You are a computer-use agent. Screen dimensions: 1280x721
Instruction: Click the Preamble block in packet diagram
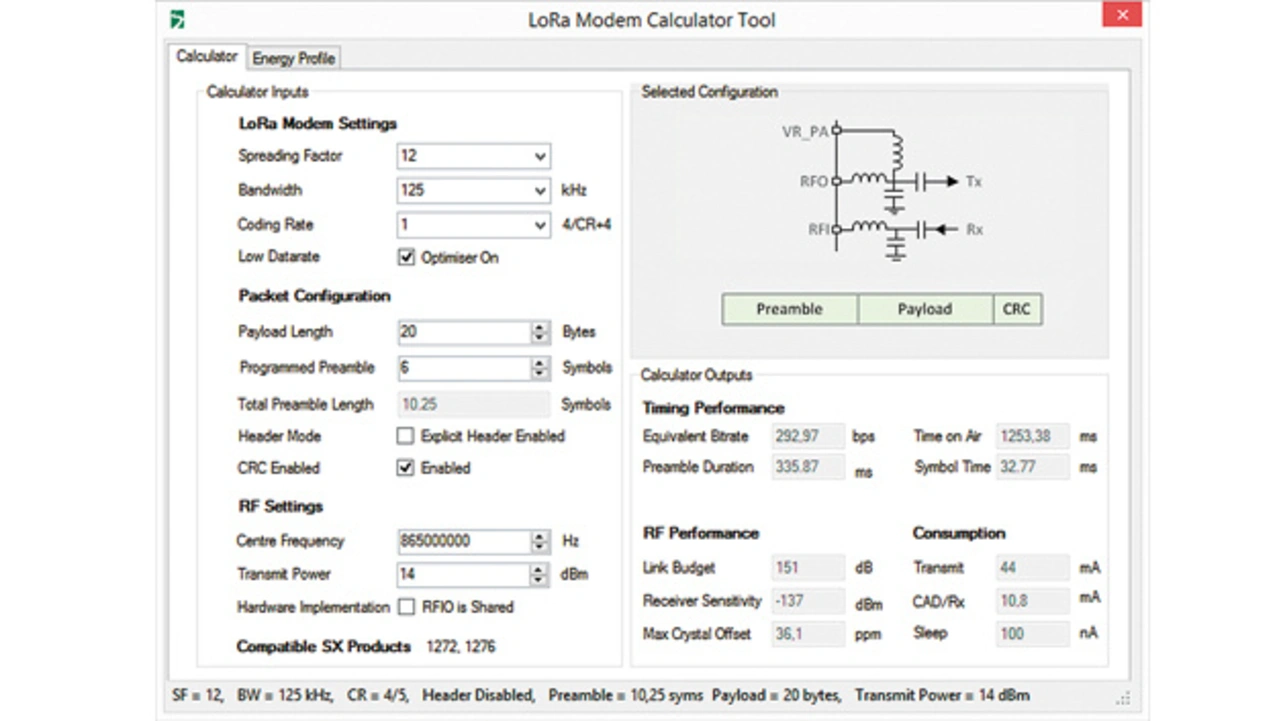coord(789,310)
